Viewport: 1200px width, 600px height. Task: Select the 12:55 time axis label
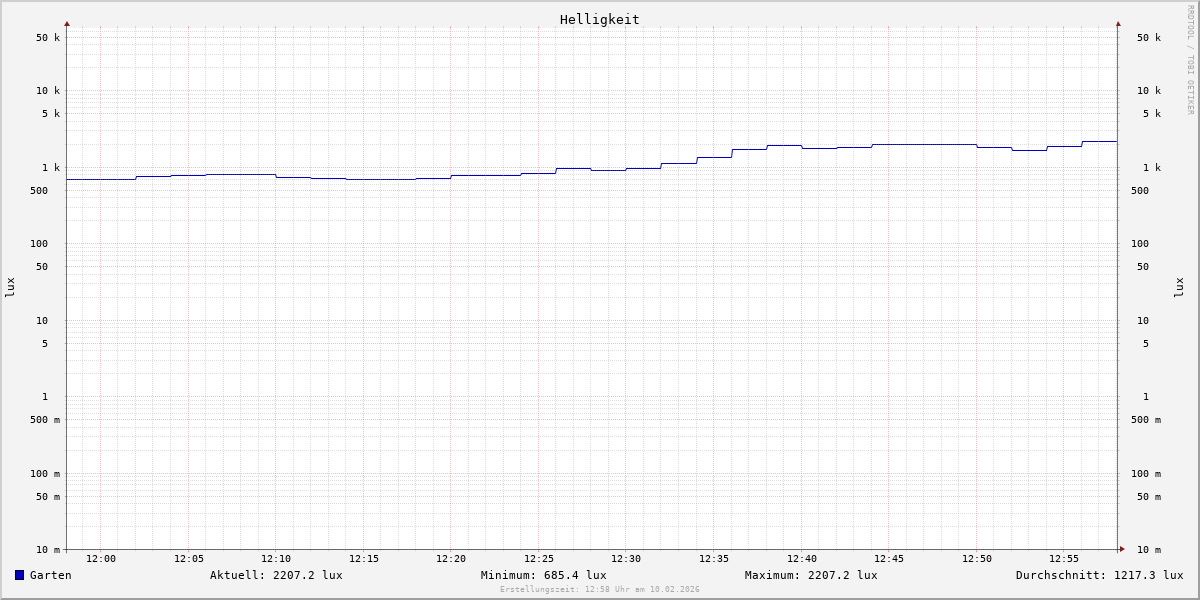point(1064,559)
